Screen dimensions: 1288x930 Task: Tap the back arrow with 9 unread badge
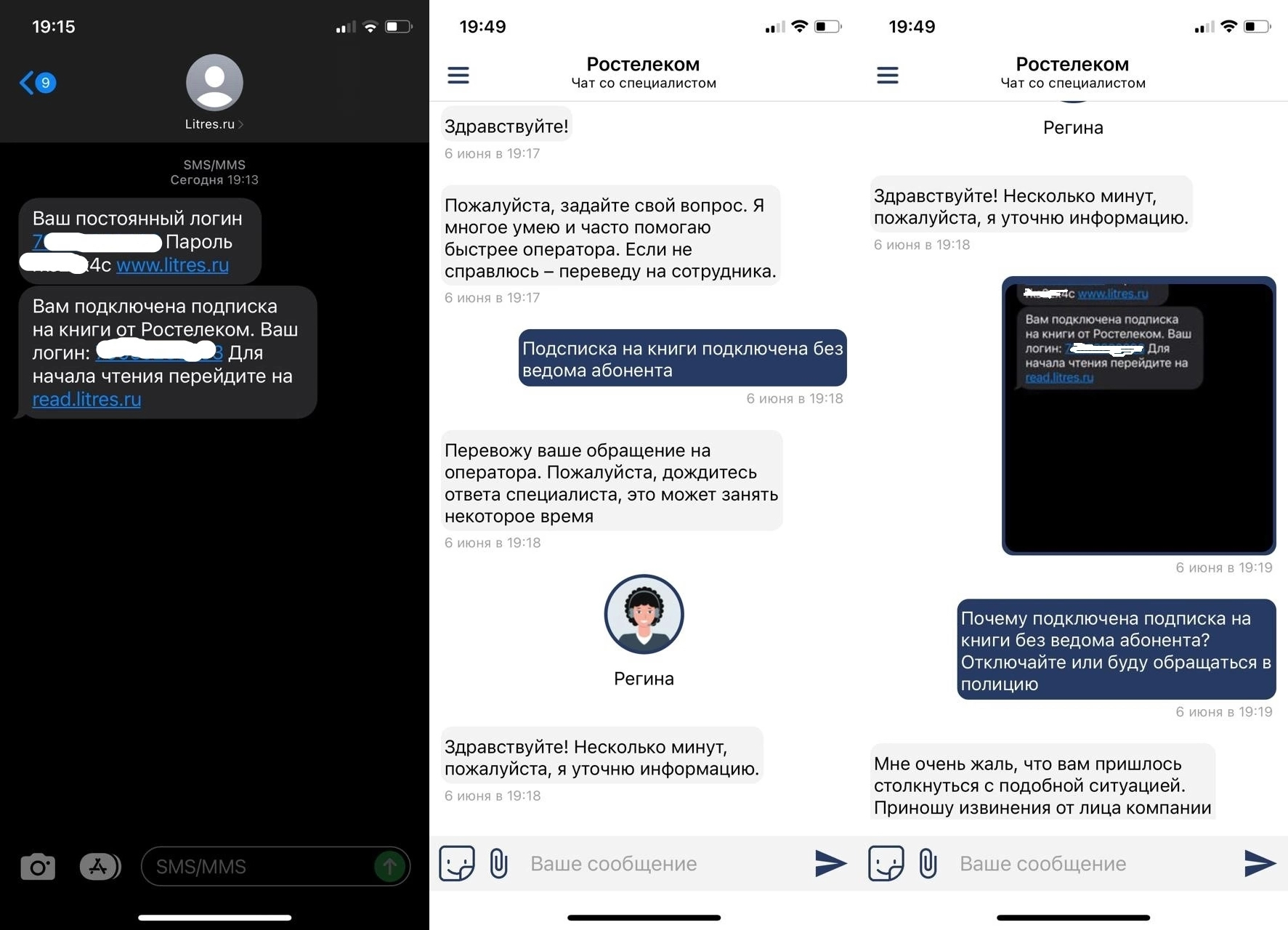tap(38, 83)
